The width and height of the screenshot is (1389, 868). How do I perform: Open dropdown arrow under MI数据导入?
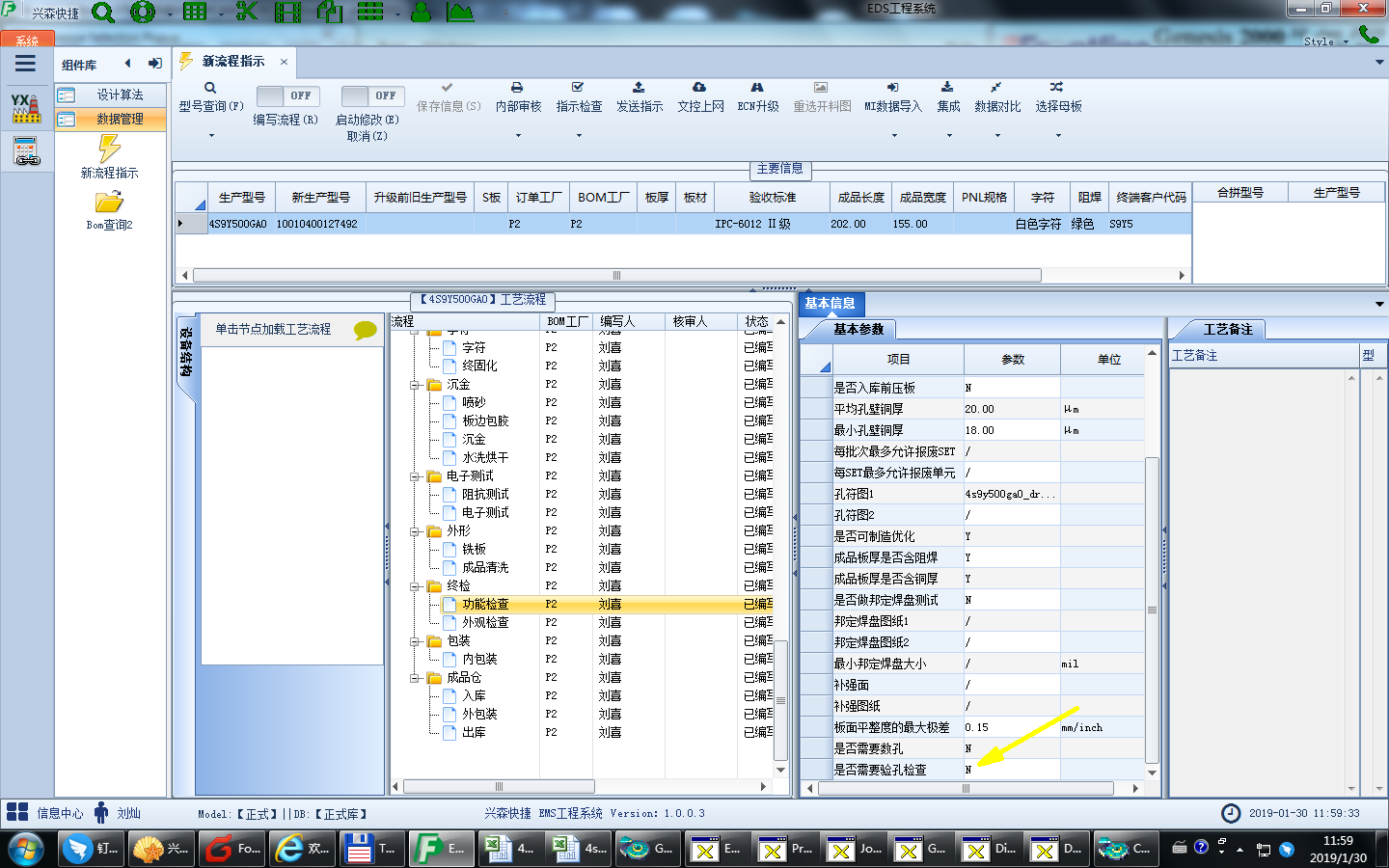(x=893, y=136)
